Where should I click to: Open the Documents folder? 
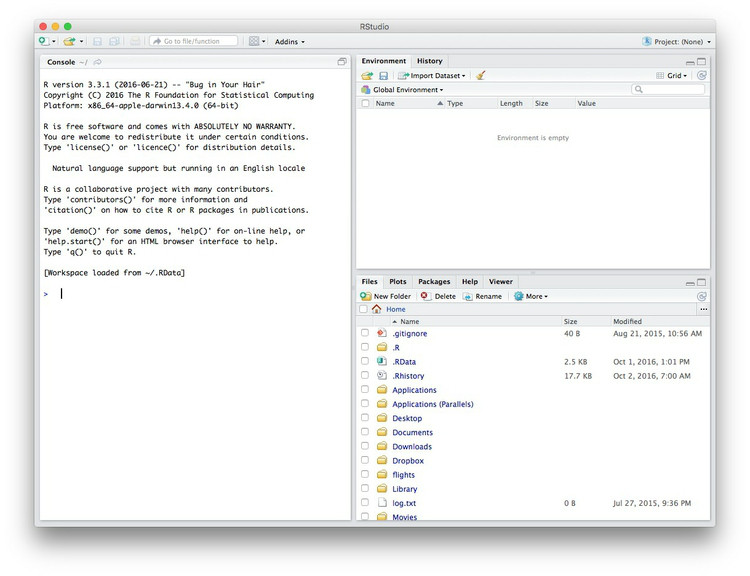tap(412, 432)
